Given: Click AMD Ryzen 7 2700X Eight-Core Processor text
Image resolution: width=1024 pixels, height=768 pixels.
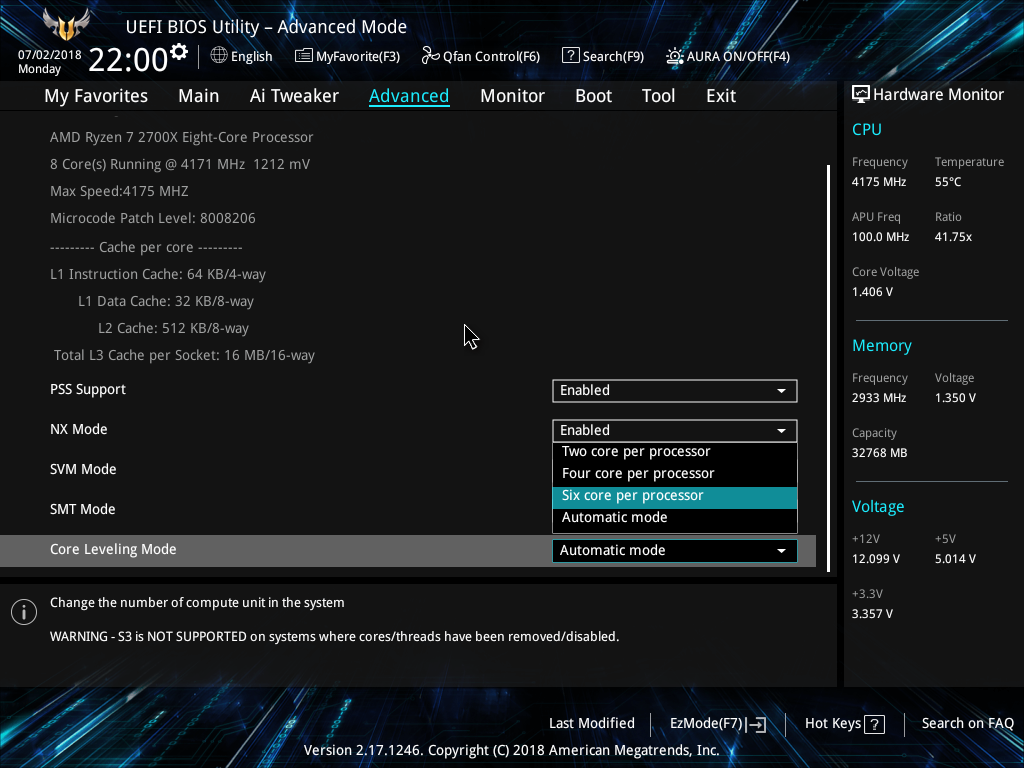Looking at the screenshot, I should pos(182,137).
